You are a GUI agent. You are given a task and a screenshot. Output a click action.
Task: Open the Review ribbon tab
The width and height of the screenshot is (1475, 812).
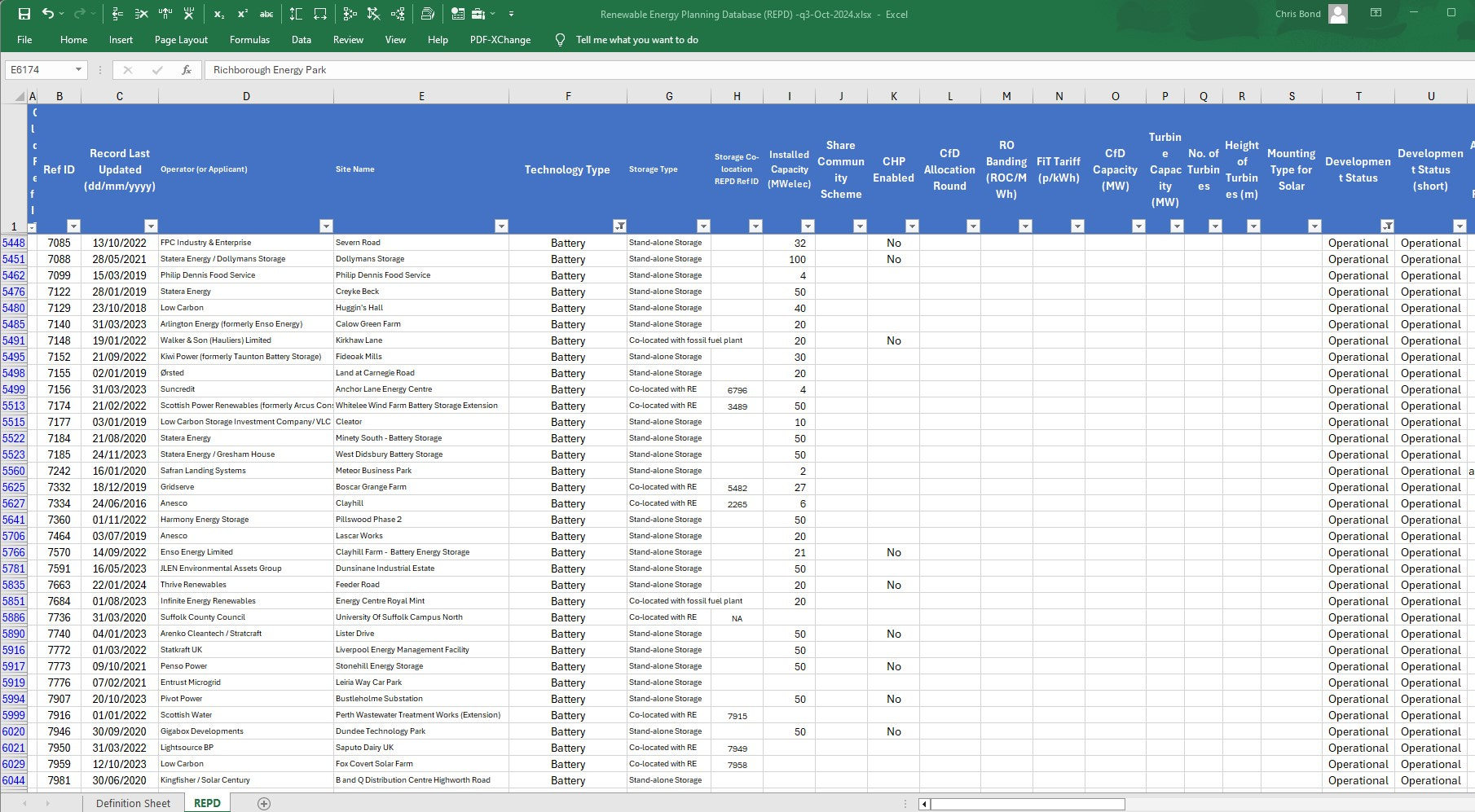348,40
